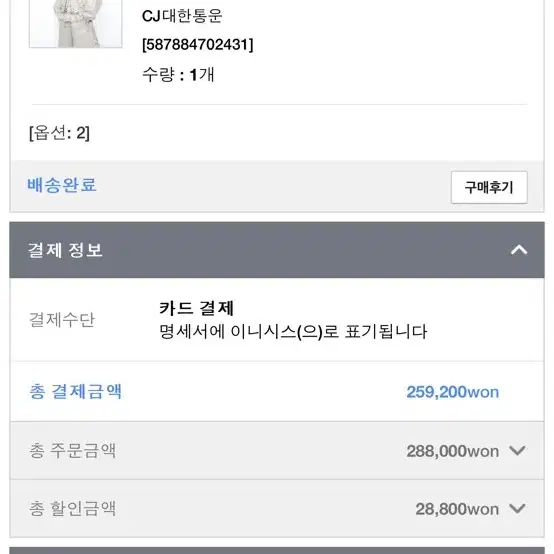Screen dimensions: 554x554
Task: Tap the 총 결제금액 label
Action: [75, 392]
